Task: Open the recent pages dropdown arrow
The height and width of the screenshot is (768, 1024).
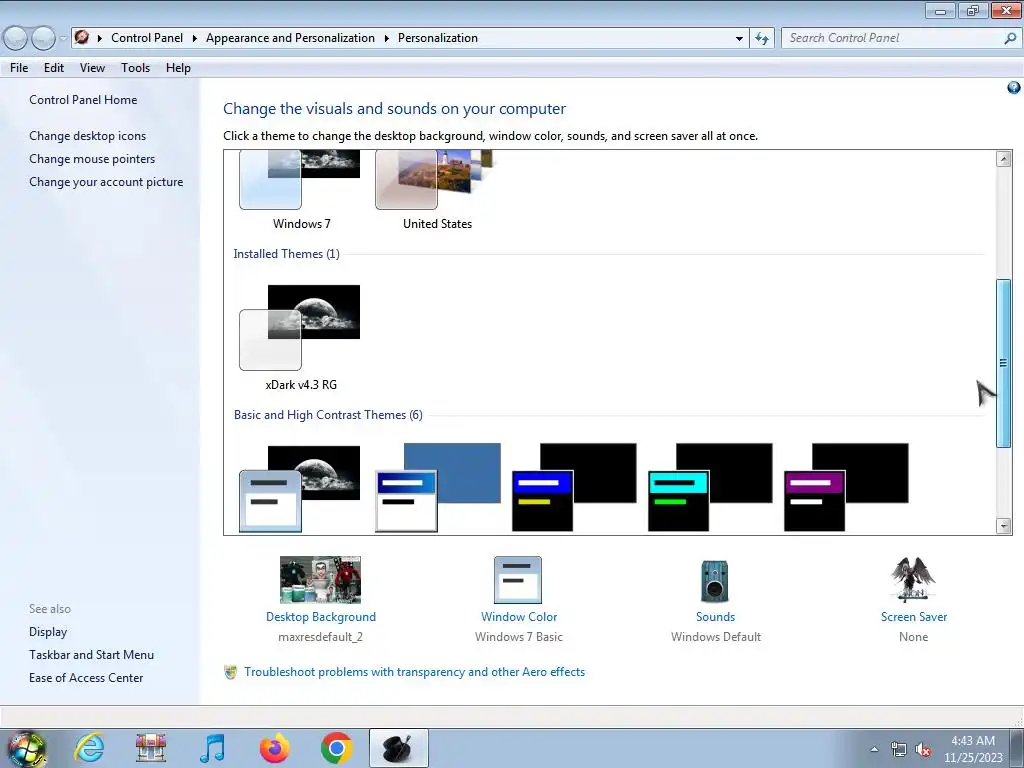Action: click(x=63, y=39)
